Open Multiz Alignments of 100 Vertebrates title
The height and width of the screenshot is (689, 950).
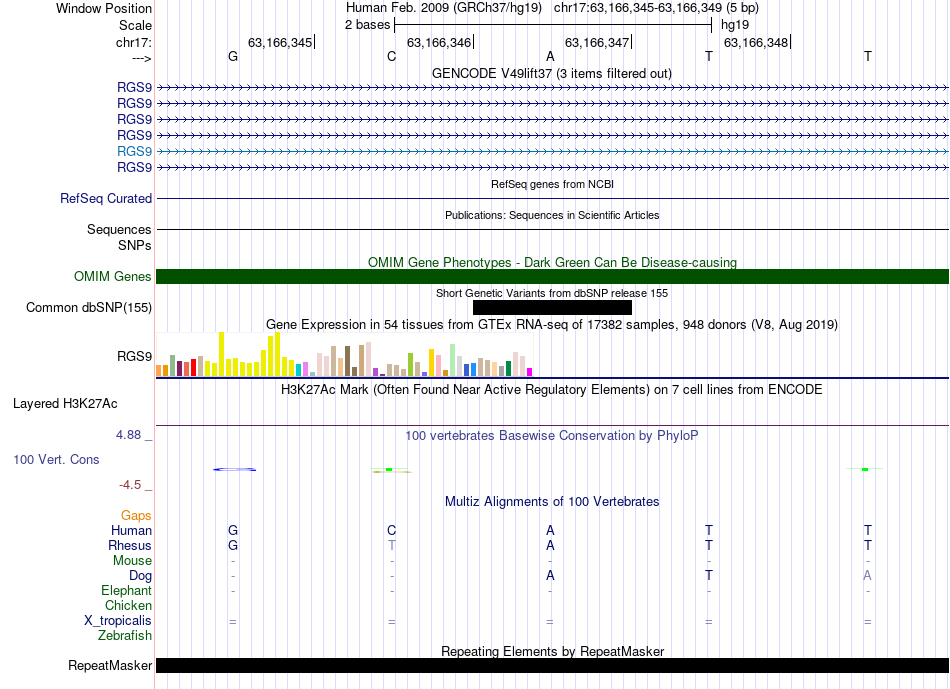(552, 501)
